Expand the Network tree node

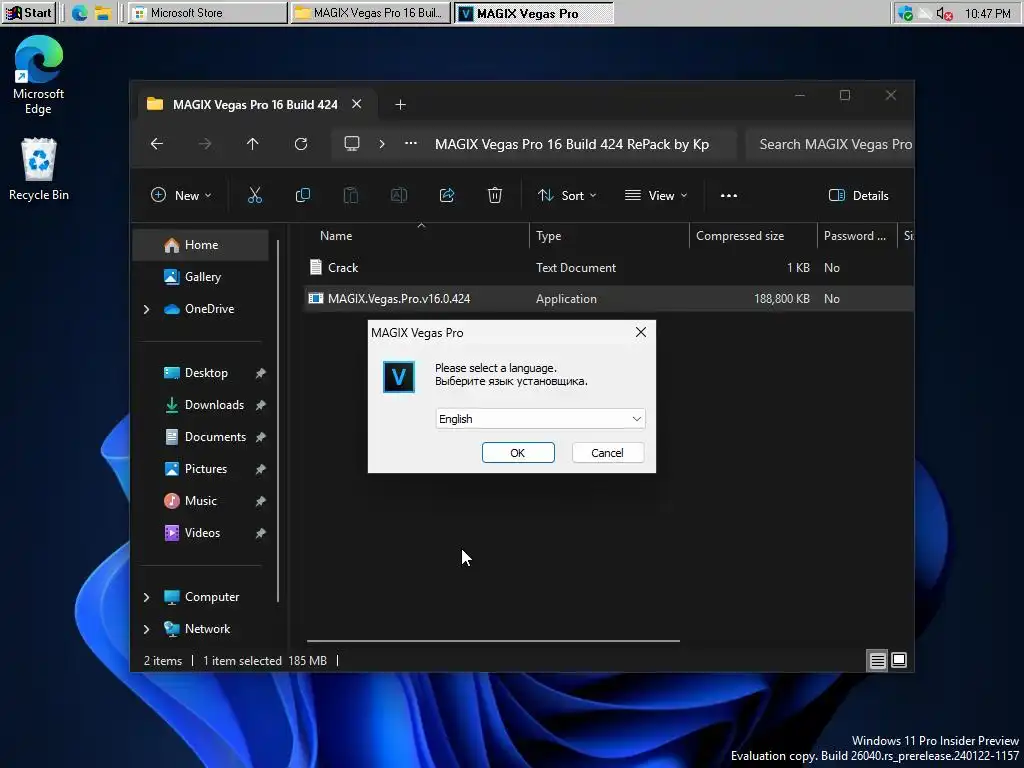146,629
